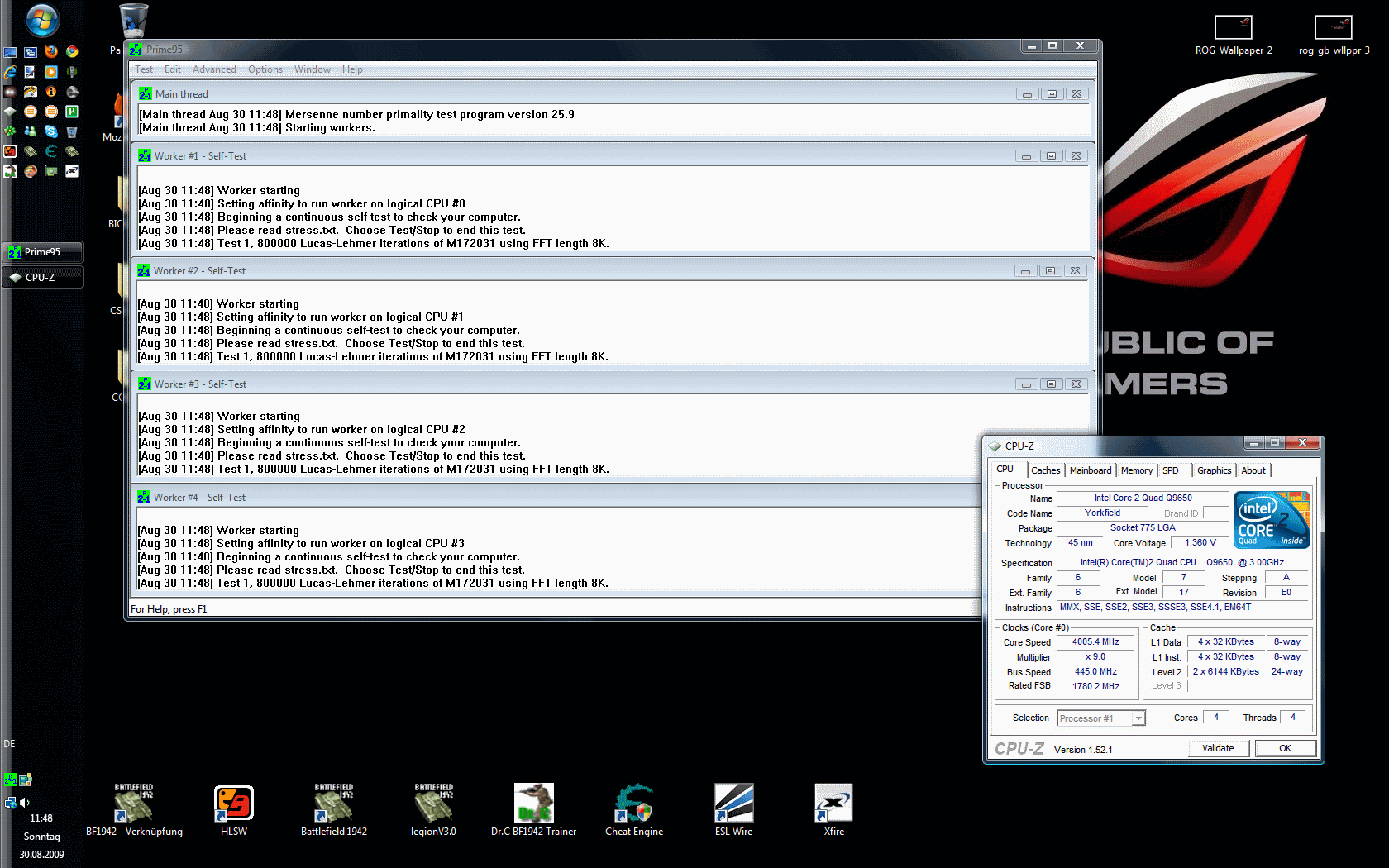This screenshot has width=1389, height=868.
Task: Open the Prime95 Edit menu
Action: [173, 69]
